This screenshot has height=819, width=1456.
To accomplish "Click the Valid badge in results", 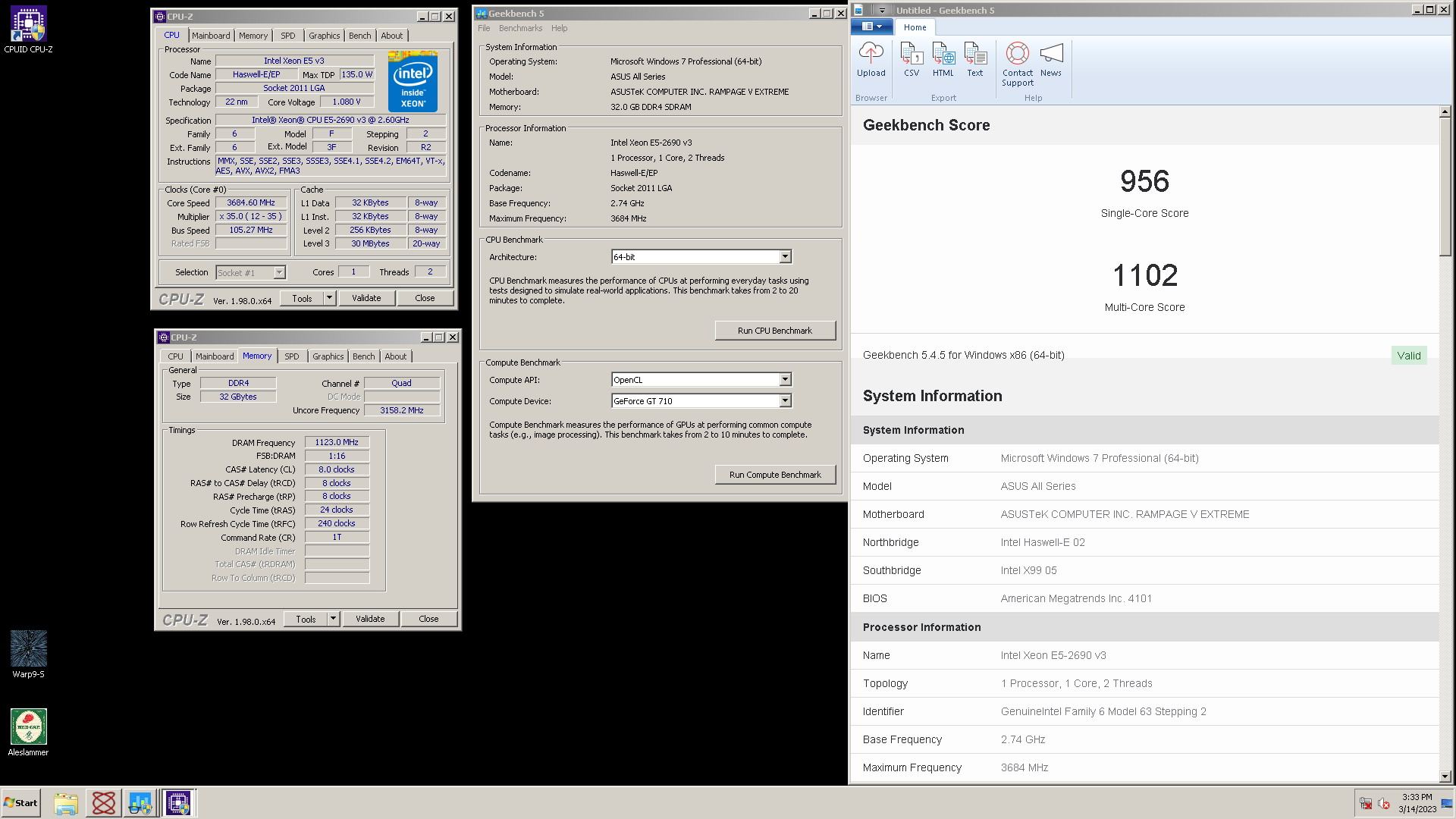I will (1409, 356).
